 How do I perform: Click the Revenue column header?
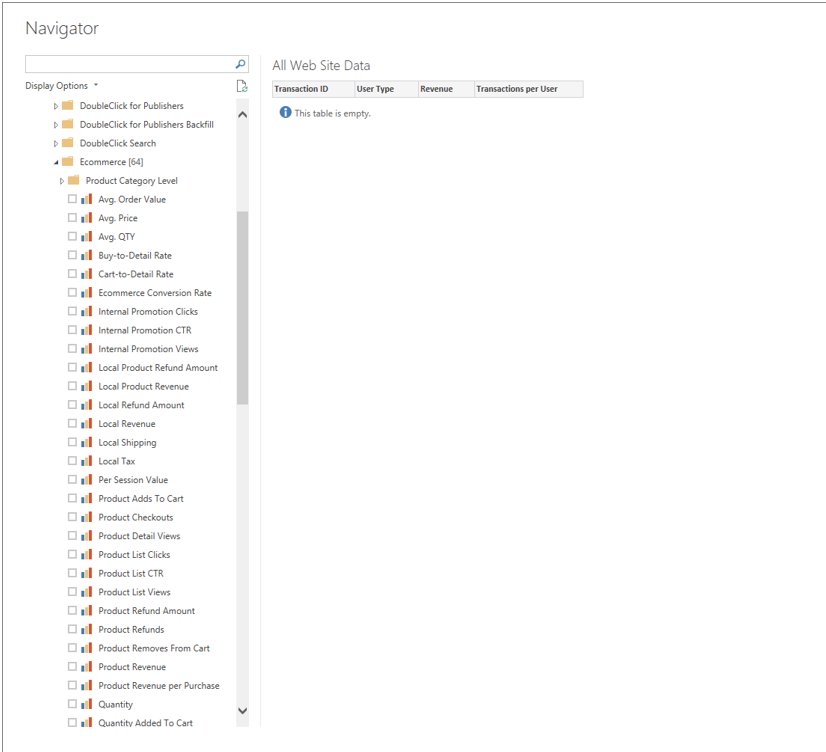[446, 89]
